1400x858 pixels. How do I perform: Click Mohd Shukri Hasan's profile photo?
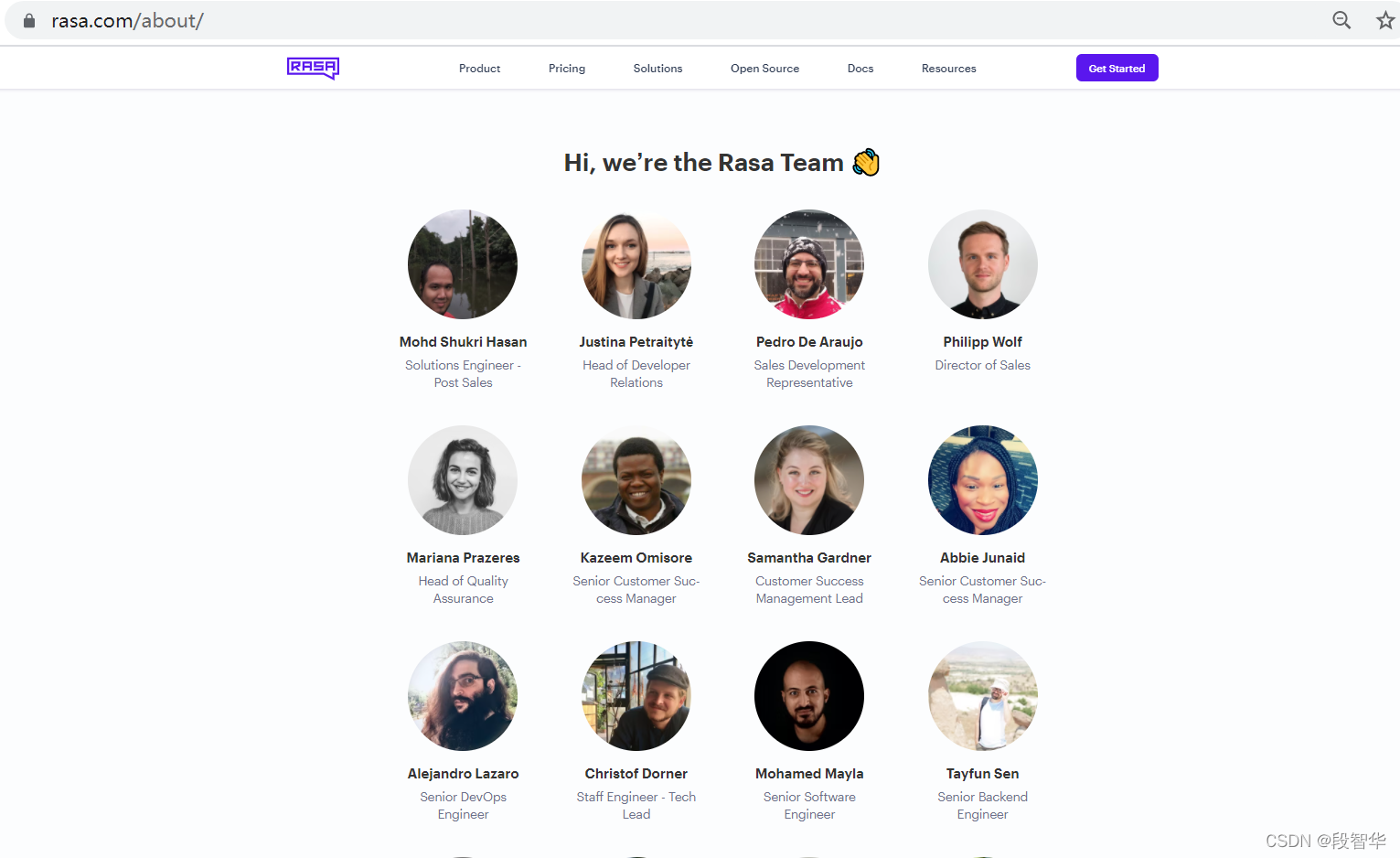463,264
